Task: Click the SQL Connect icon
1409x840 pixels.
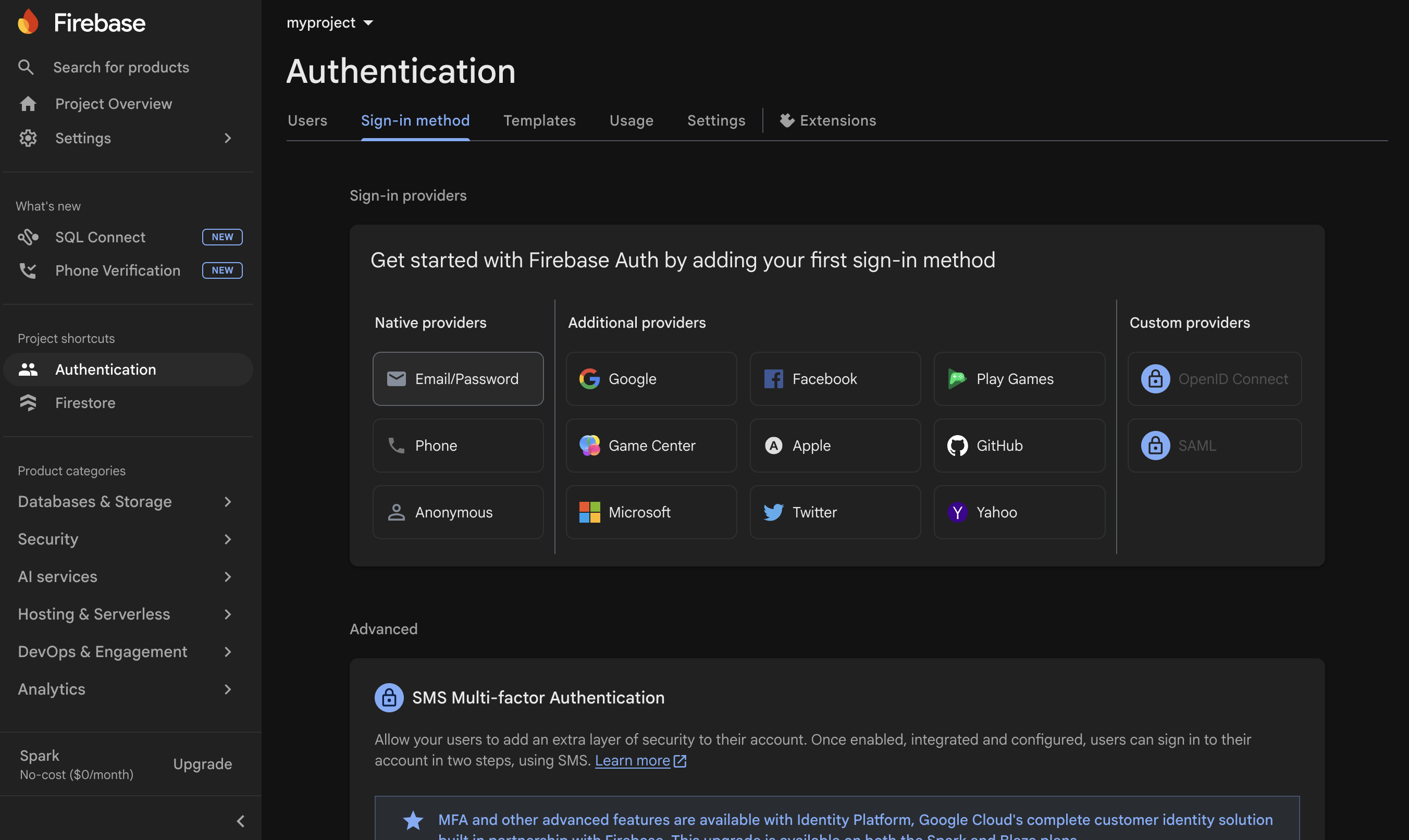Action: coord(28,237)
